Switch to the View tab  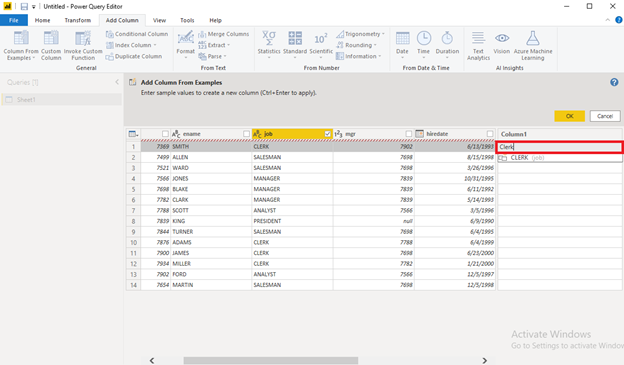pos(159,20)
